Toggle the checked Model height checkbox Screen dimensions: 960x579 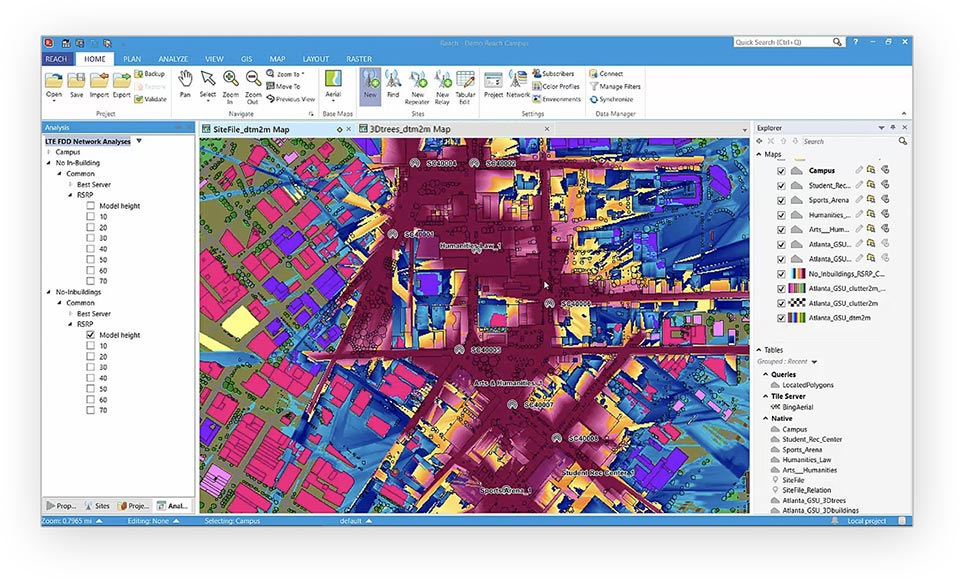pos(91,335)
